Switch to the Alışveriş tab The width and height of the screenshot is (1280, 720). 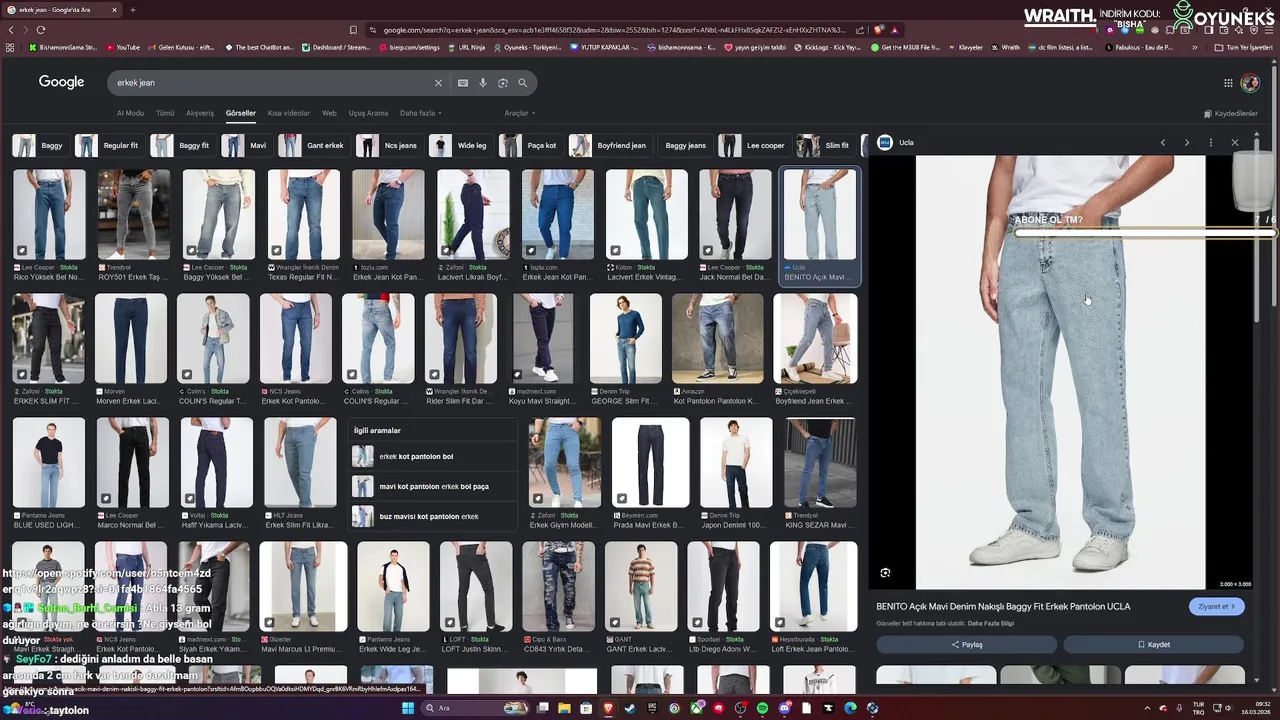click(200, 113)
